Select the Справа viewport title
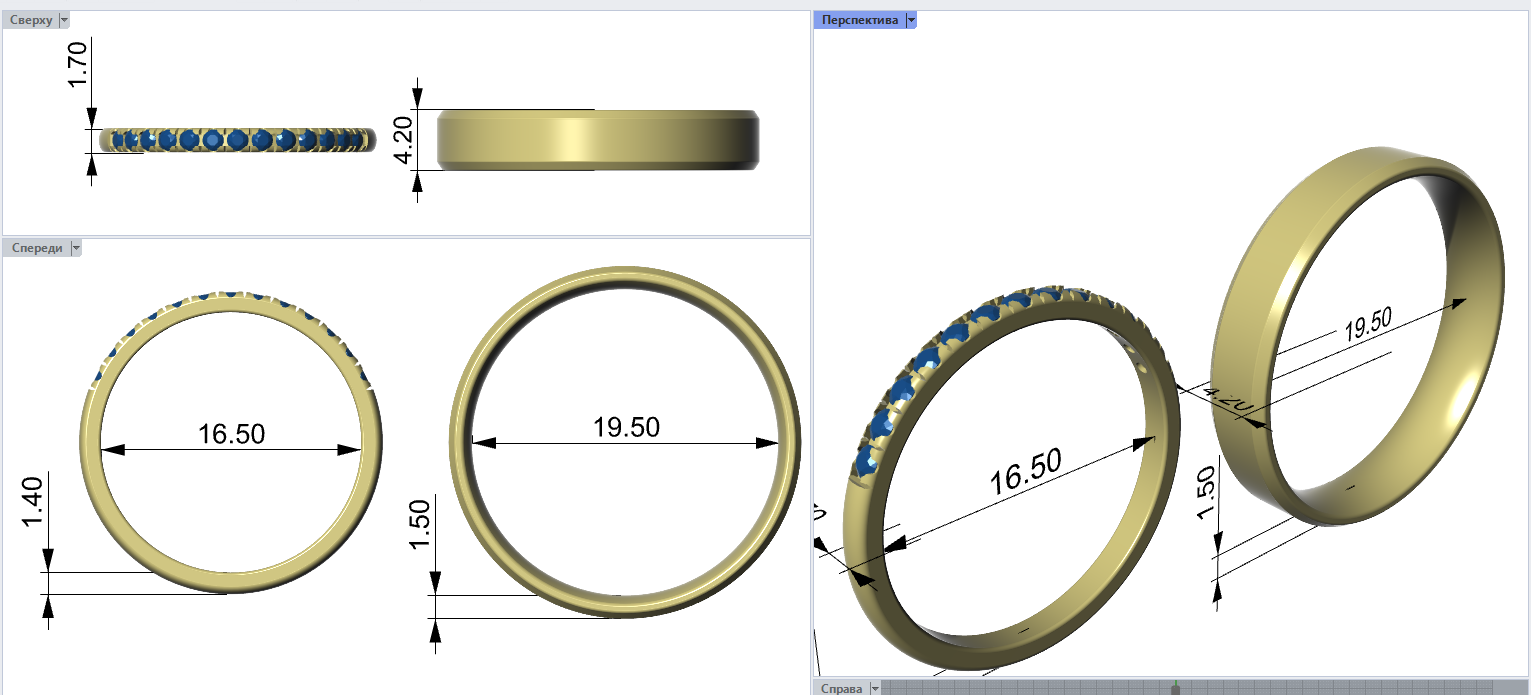 840,688
